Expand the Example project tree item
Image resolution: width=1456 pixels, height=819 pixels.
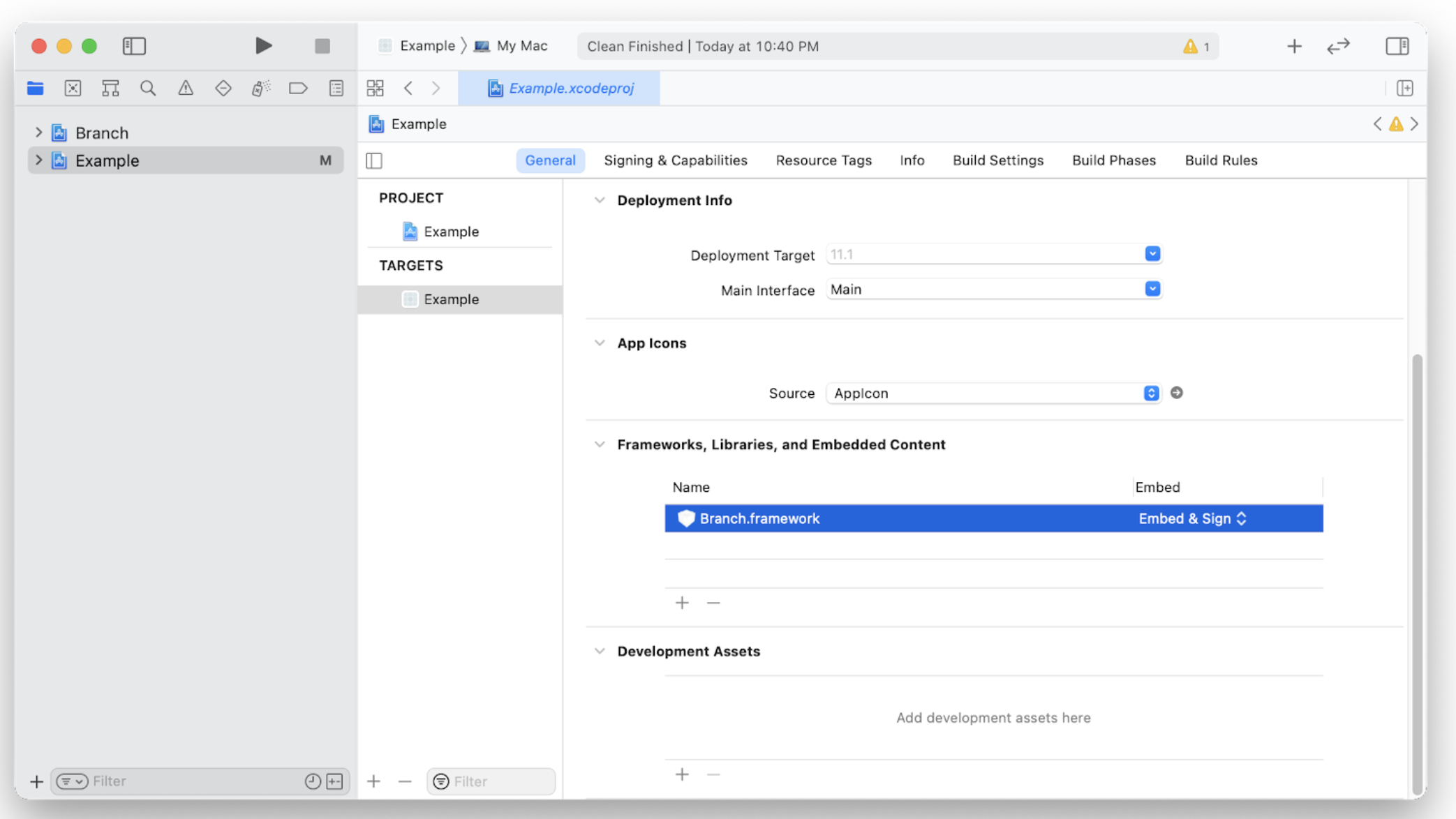(38, 160)
